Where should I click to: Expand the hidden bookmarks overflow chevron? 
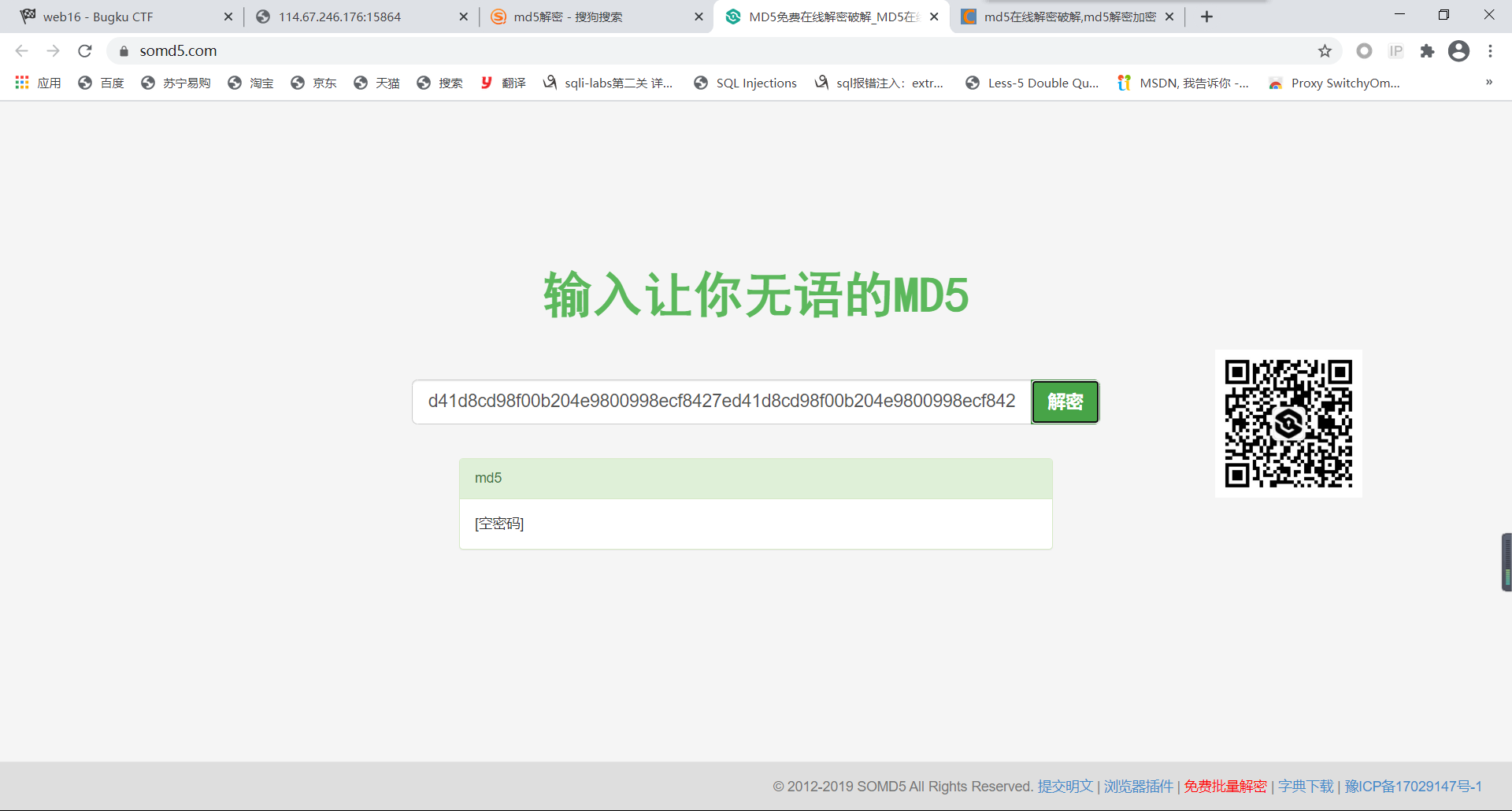1488,83
